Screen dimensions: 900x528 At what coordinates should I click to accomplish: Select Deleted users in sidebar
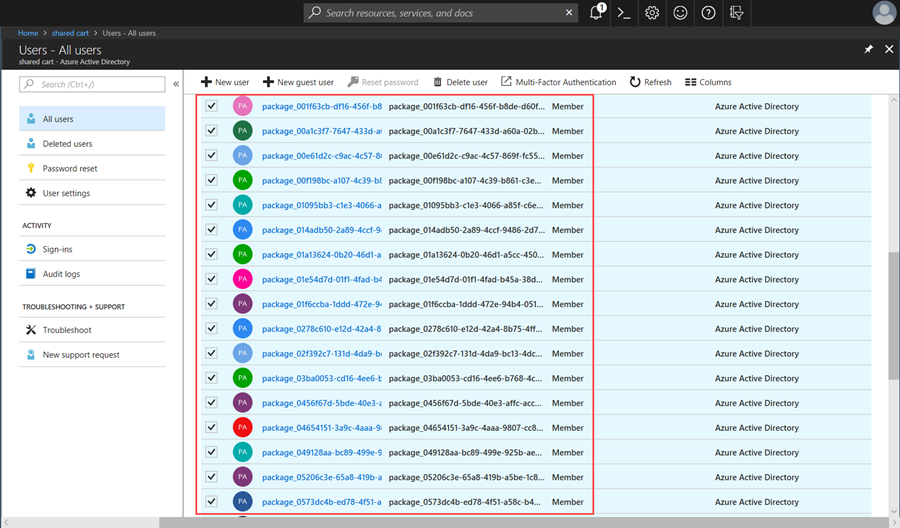pos(67,144)
